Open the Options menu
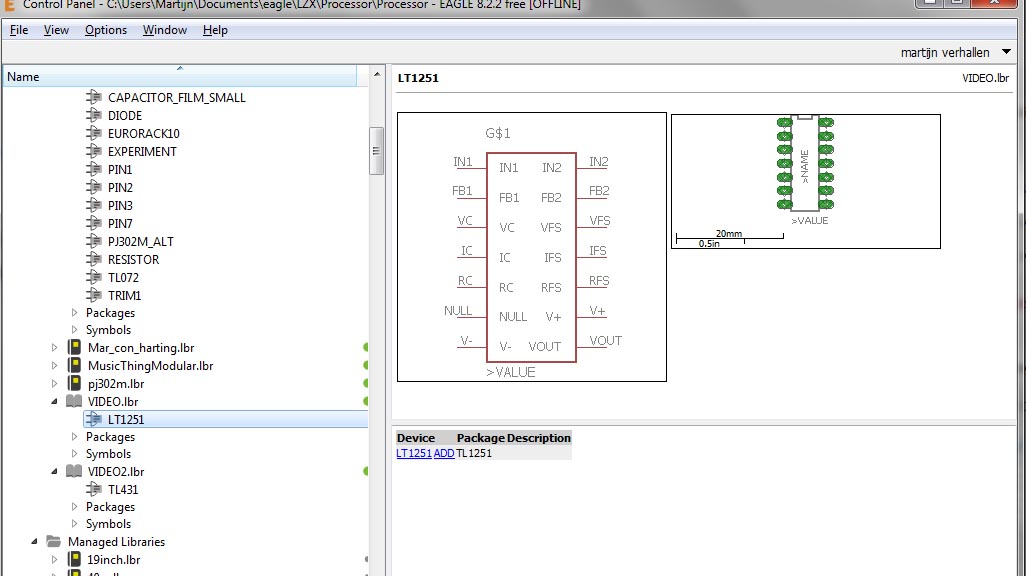This screenshot has height=576, width=1026. coord(105,30)
